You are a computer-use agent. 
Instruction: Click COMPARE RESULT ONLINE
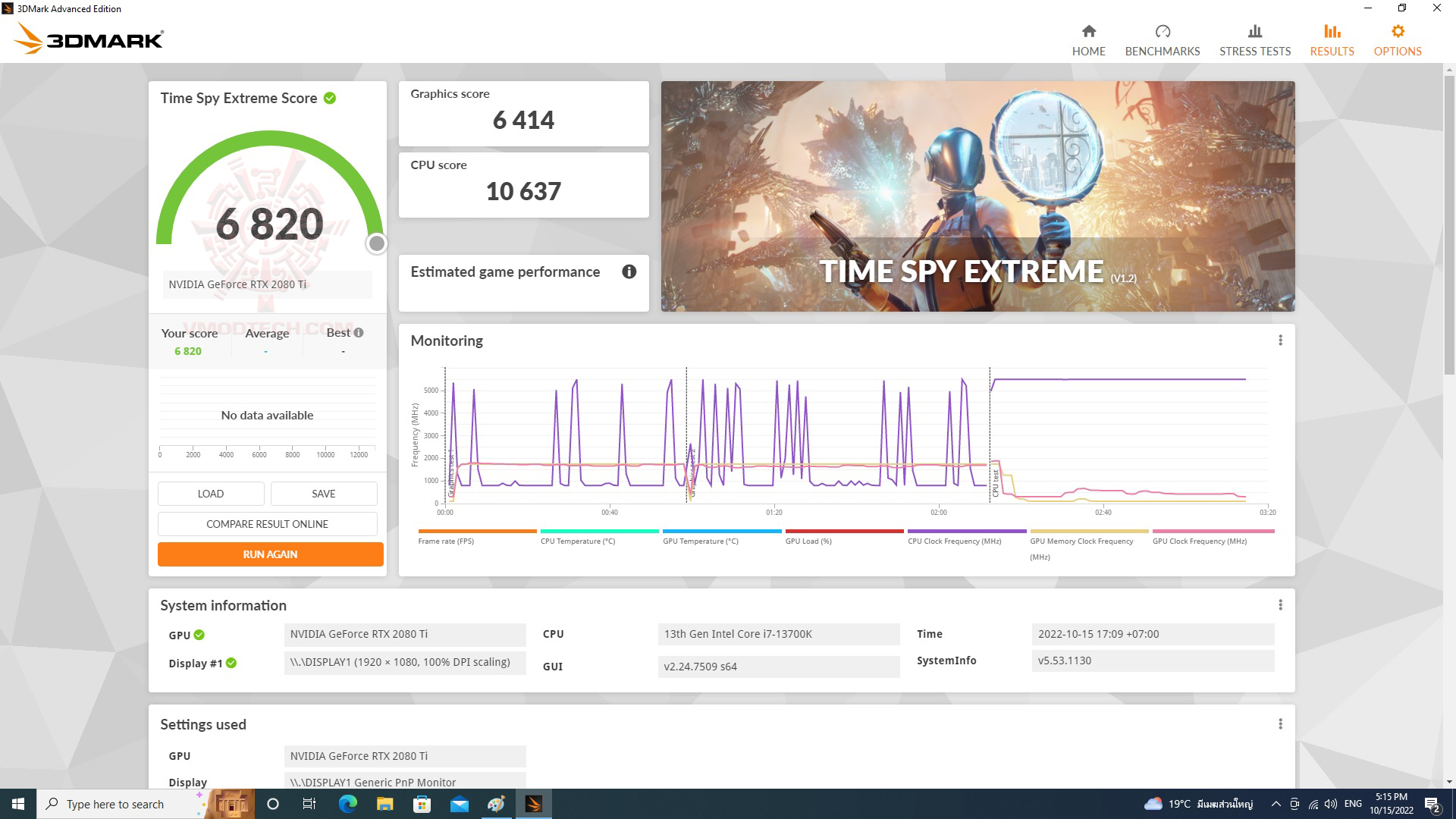[x=267, y=523]
